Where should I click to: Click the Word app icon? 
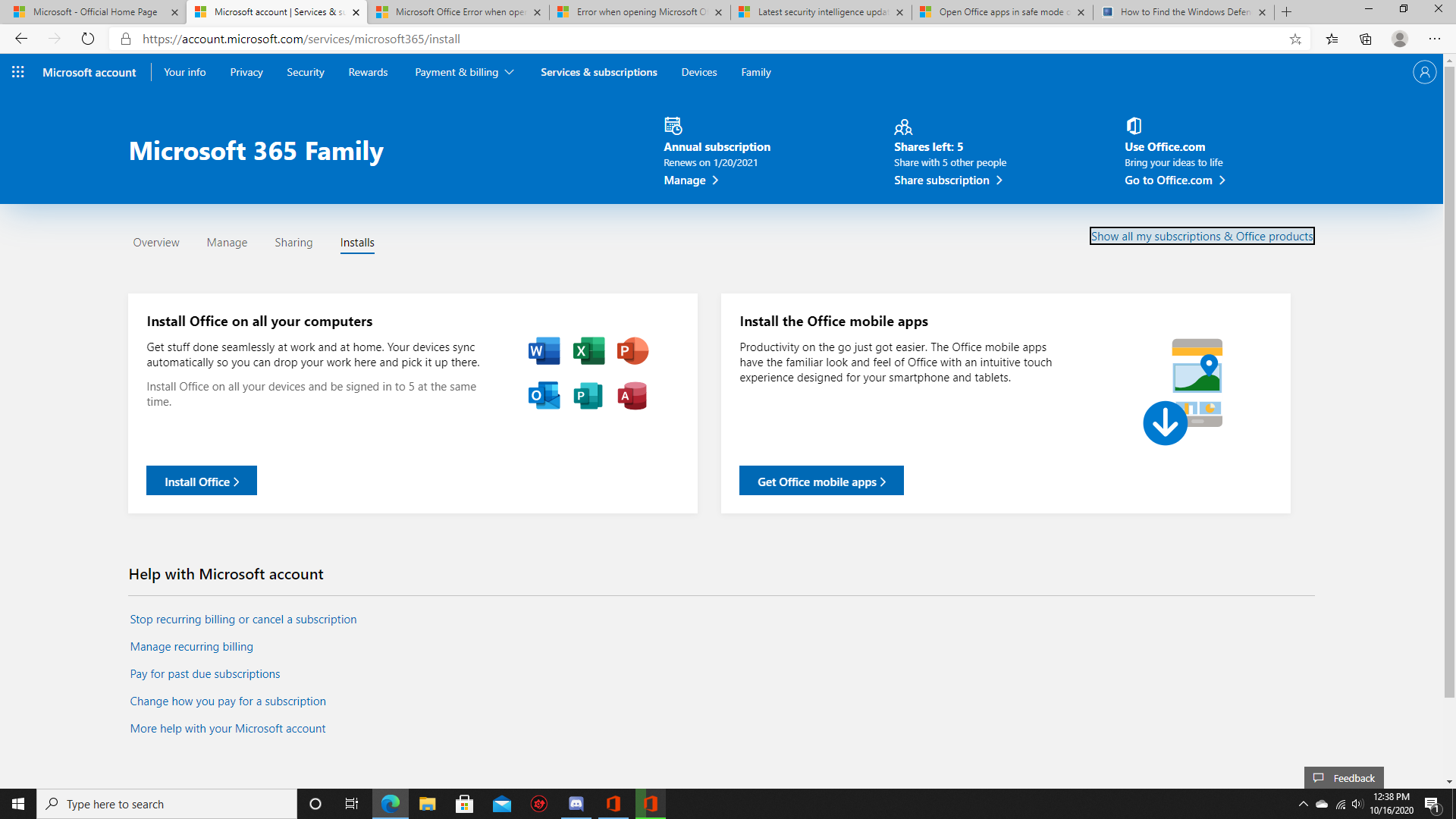click(x=544, y=351)
